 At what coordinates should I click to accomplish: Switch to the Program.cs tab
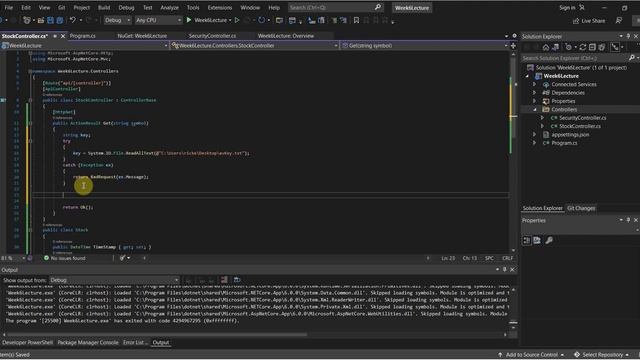[x=82, y=36]
